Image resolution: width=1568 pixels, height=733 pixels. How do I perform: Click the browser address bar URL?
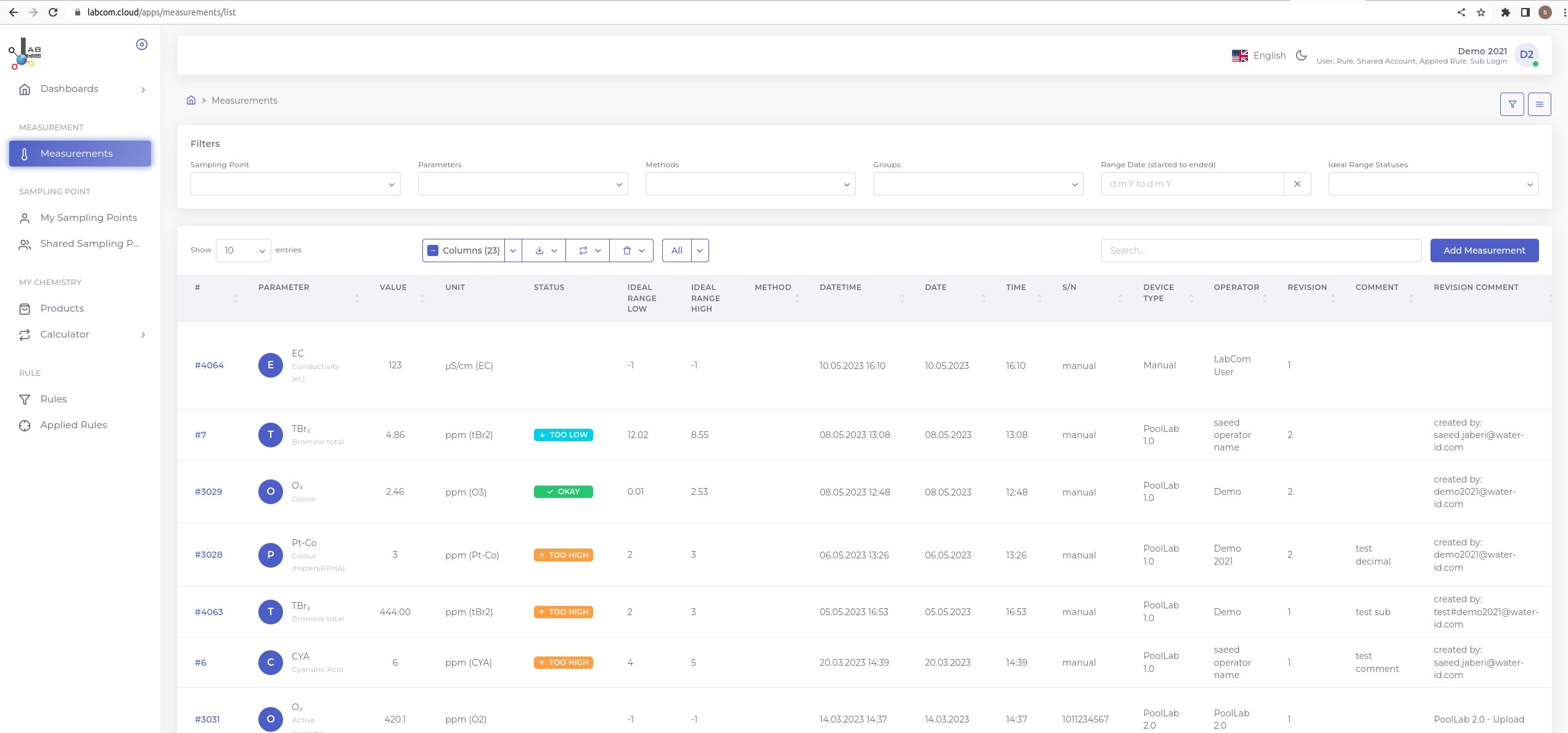click(x=162, y=12)
